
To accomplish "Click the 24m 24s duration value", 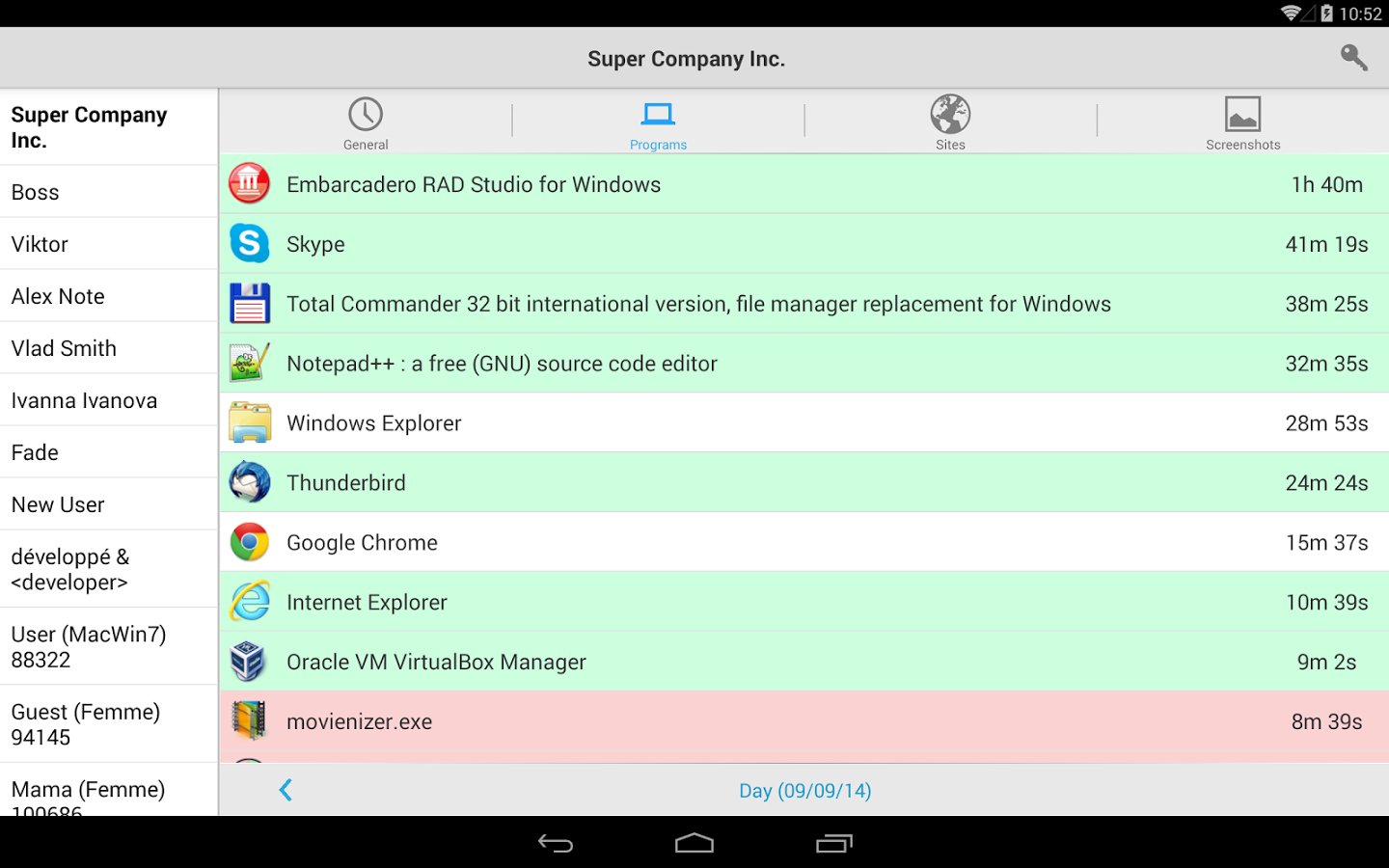I will pos(1327,483).
